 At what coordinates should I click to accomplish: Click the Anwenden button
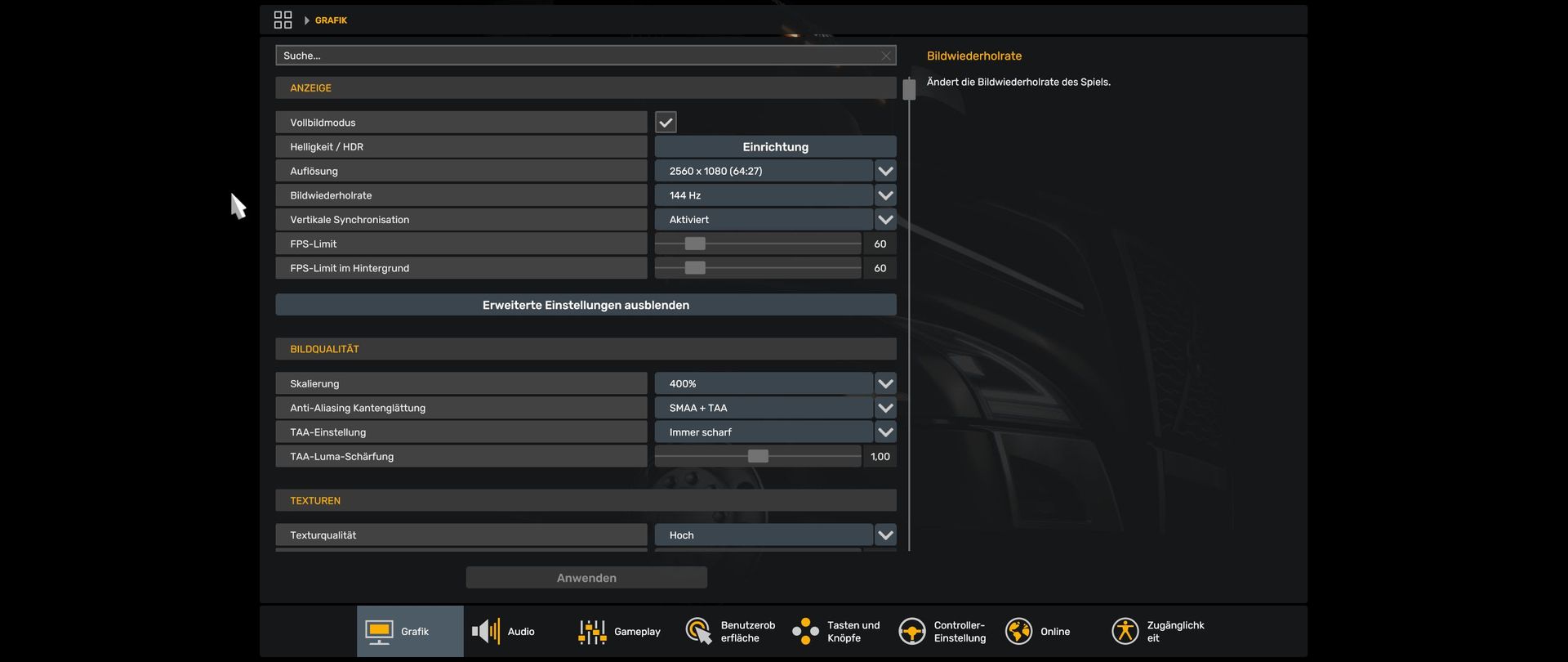pyautogui.click(x=586, y=578)
